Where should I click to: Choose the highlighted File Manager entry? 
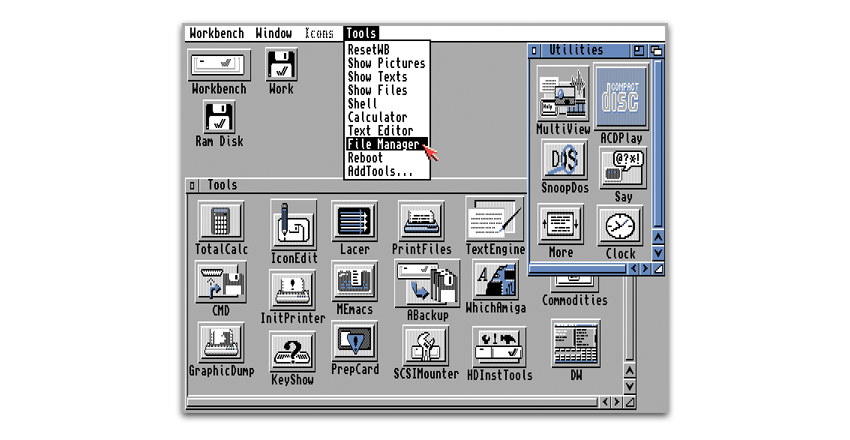(x=387, y=144)
